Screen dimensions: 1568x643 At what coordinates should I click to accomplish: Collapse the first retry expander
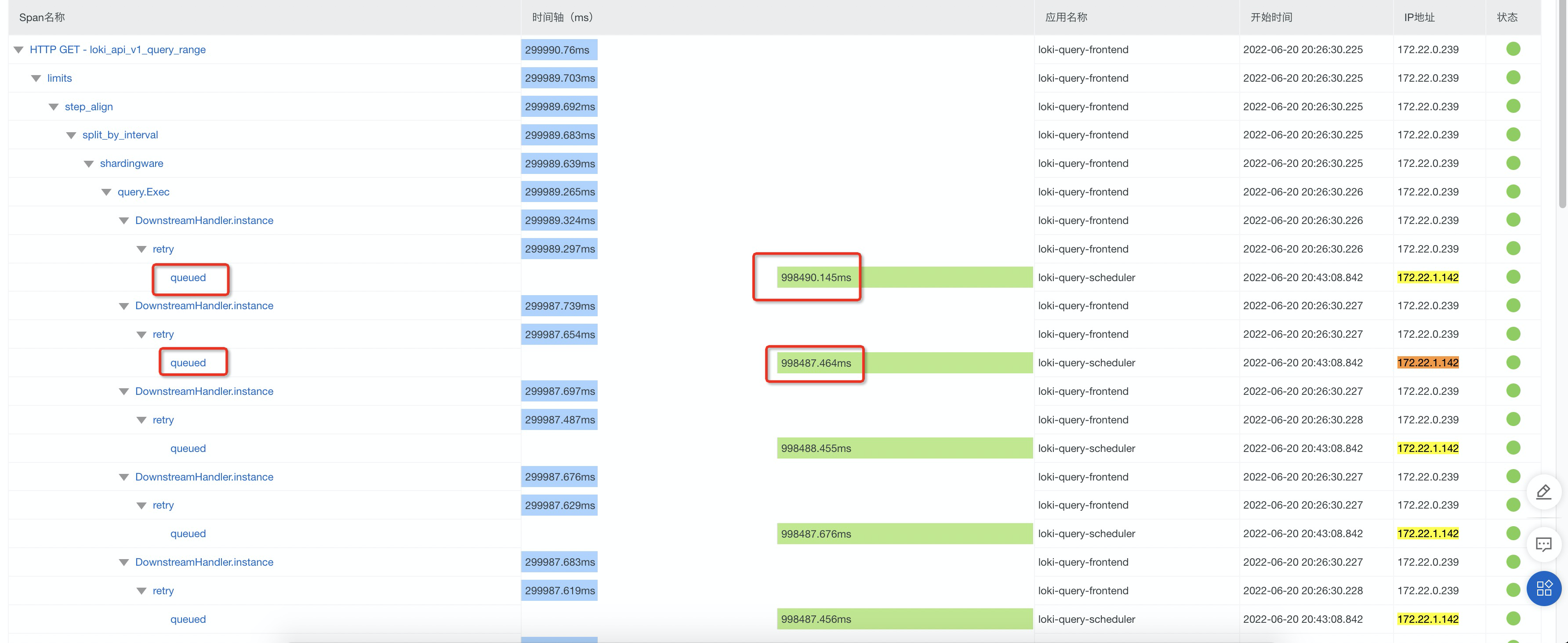pos(142,249)
